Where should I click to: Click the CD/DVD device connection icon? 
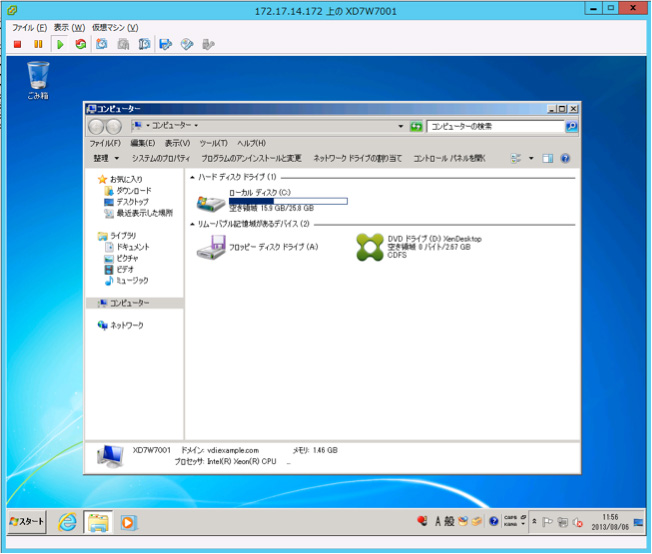(x=187, y=44)
